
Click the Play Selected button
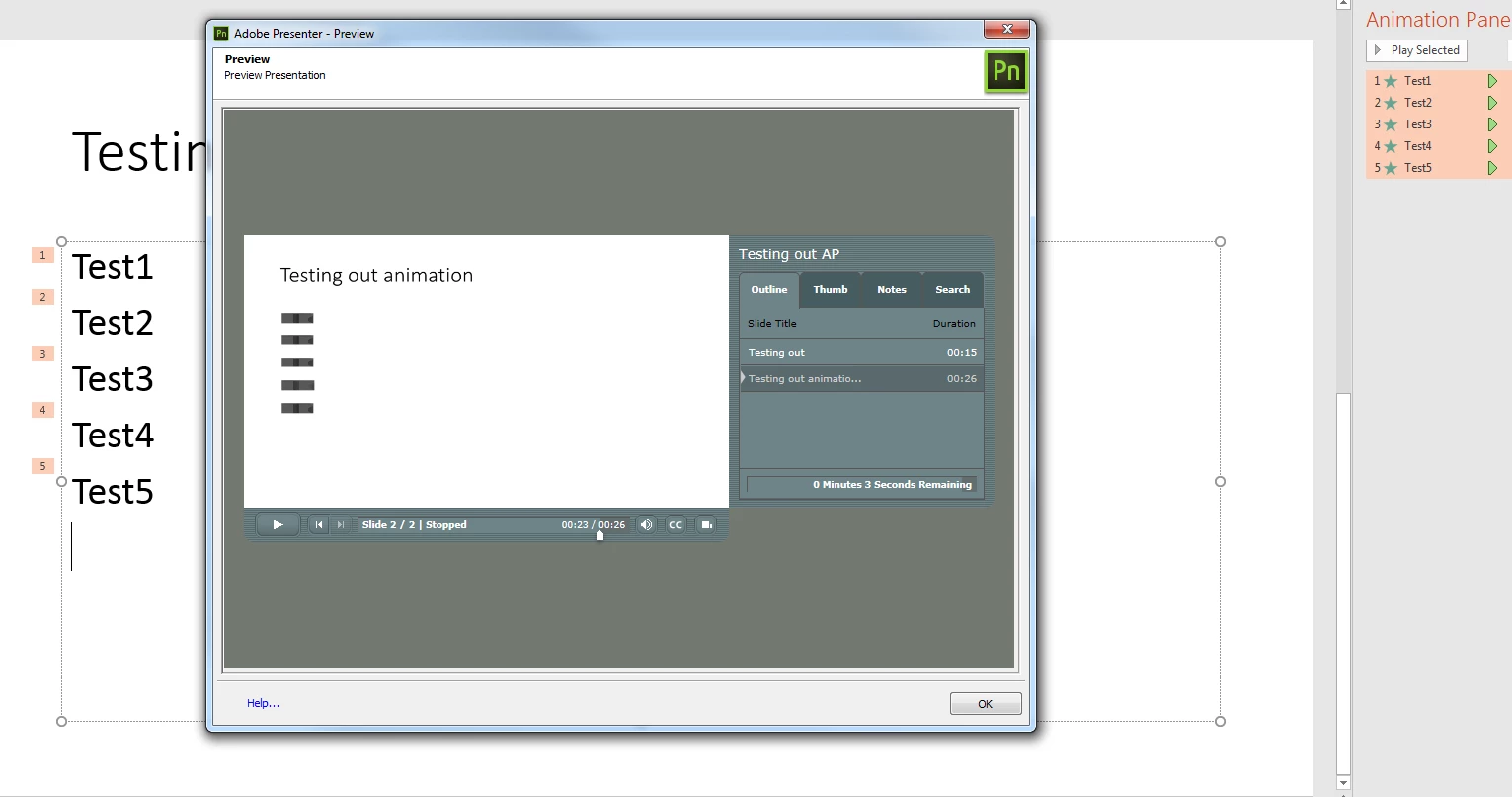(x=1417, y=50)
